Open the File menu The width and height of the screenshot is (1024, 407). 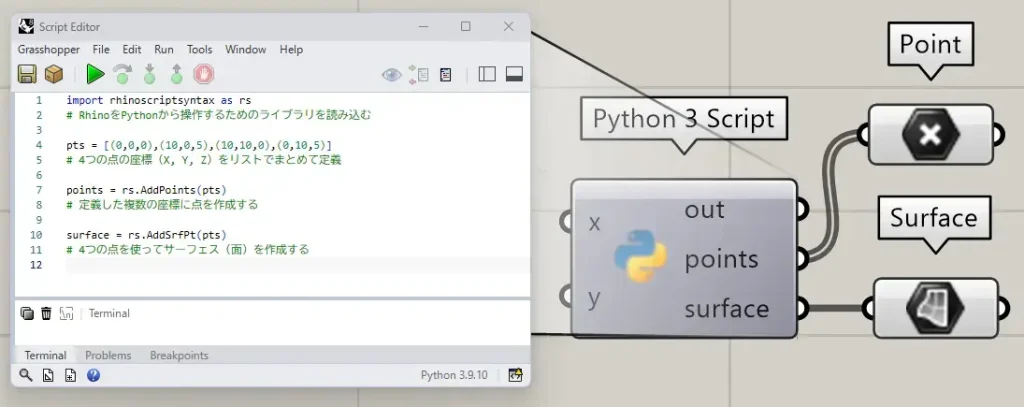tap(101, 49)
